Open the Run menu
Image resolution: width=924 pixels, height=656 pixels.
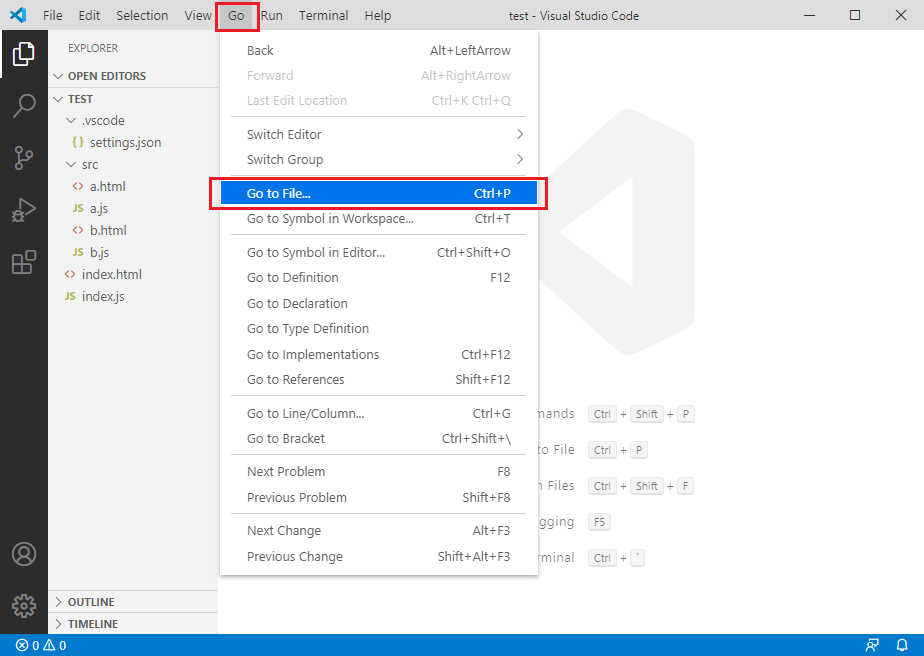[272, 15]
